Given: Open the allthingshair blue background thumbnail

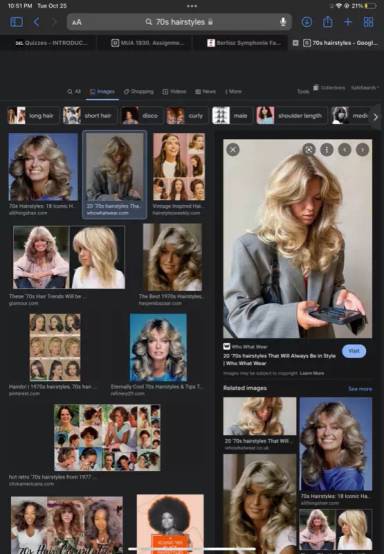Looking at the screenshot, I should click(x=43, y=167).
